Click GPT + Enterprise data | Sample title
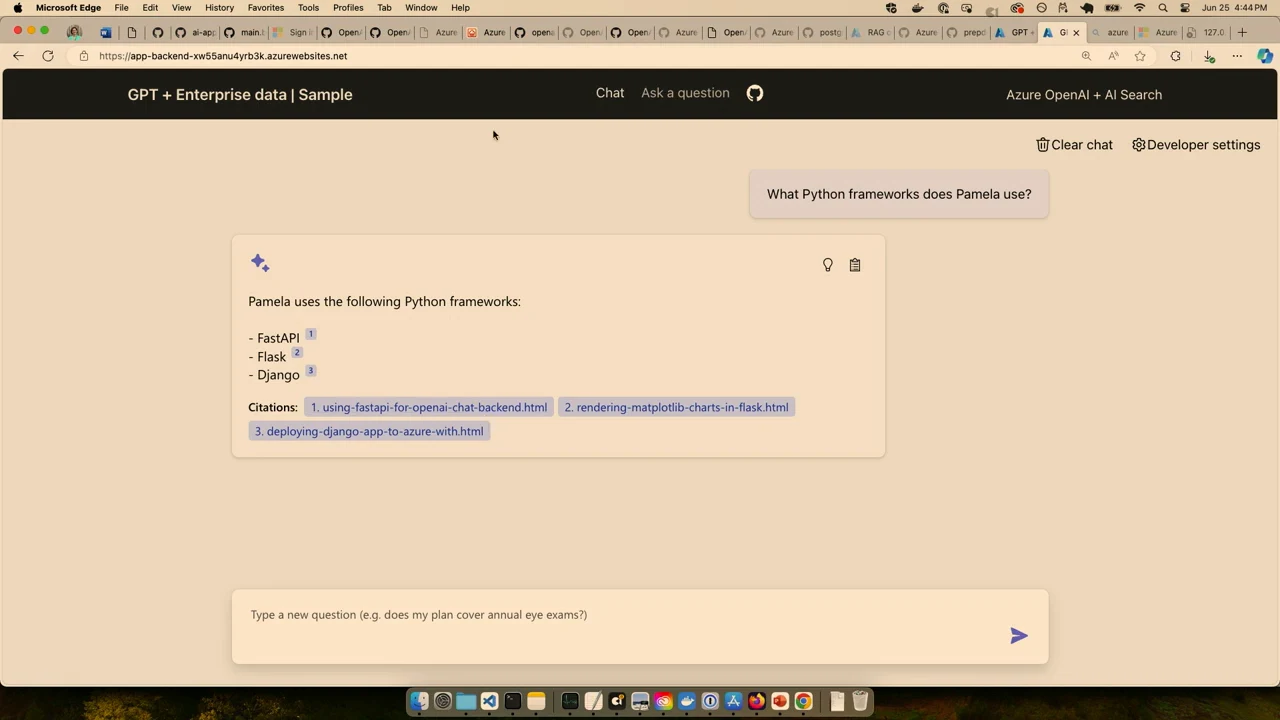This screenshot has width=1280, height=720. (x=240, y=94)
